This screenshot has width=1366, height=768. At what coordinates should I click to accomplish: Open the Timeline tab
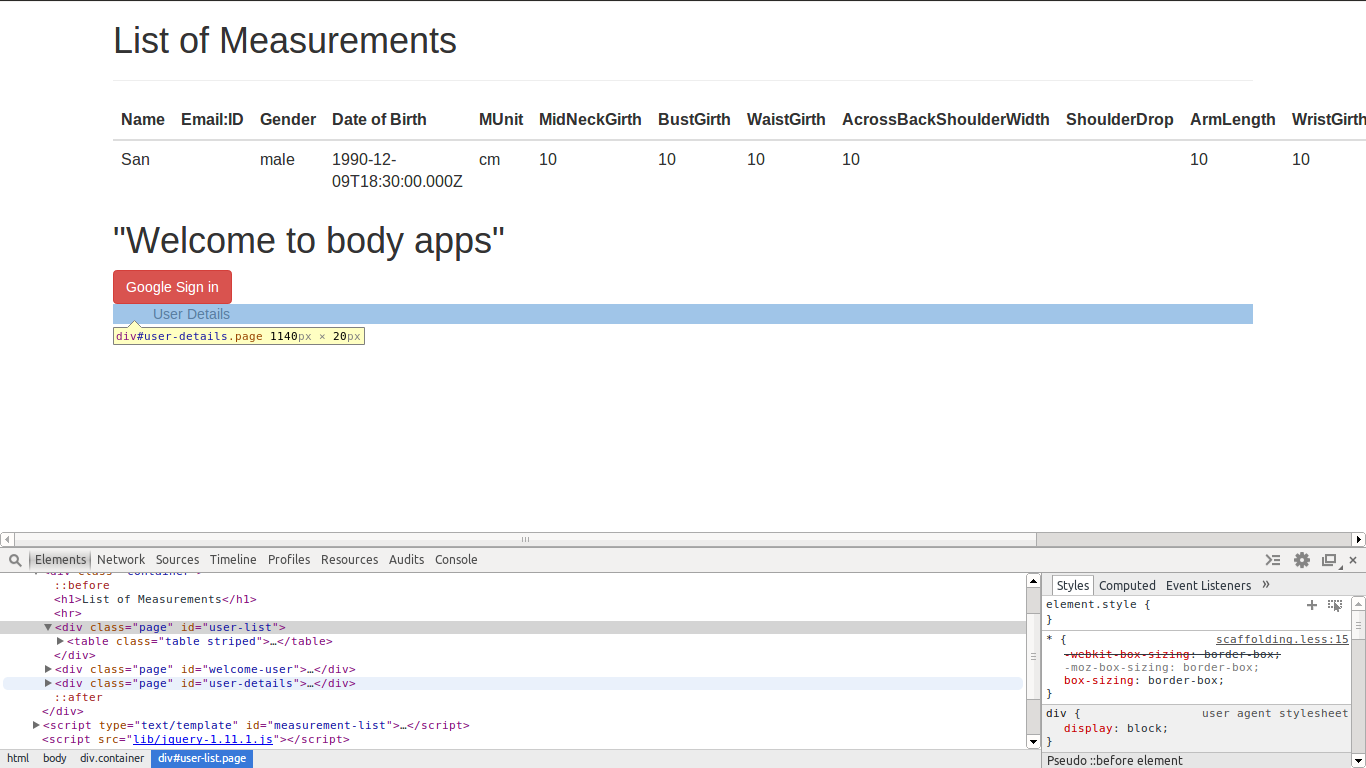233,560
